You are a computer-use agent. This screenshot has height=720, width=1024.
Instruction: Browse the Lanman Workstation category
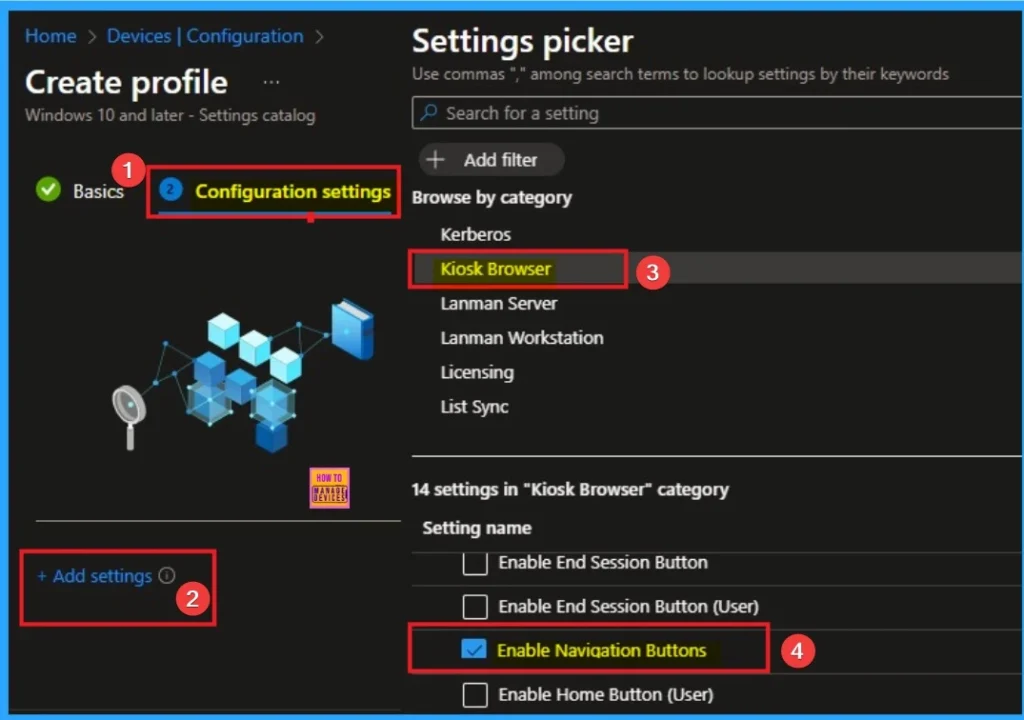coord(521,338)
